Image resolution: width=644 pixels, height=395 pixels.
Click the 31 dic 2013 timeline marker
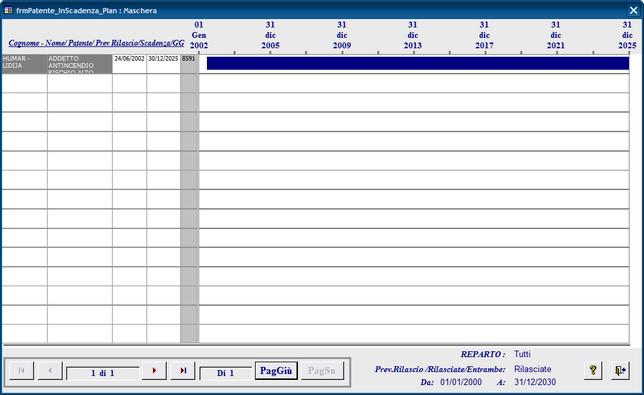point(413,35)
